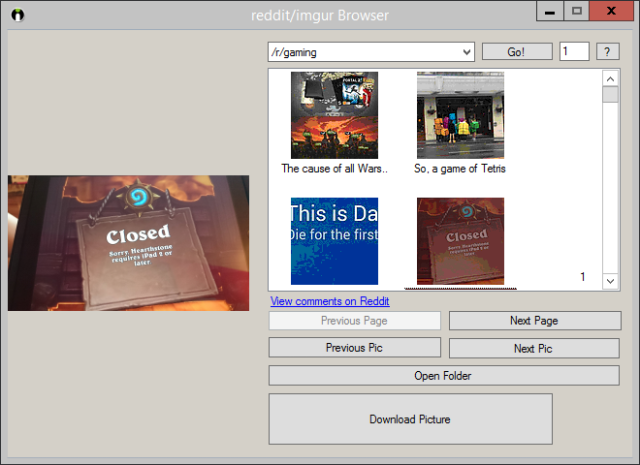Screen dimensions: 640x465
Task: Maximize the reddit/imgur Browser window
Action: 576,11
